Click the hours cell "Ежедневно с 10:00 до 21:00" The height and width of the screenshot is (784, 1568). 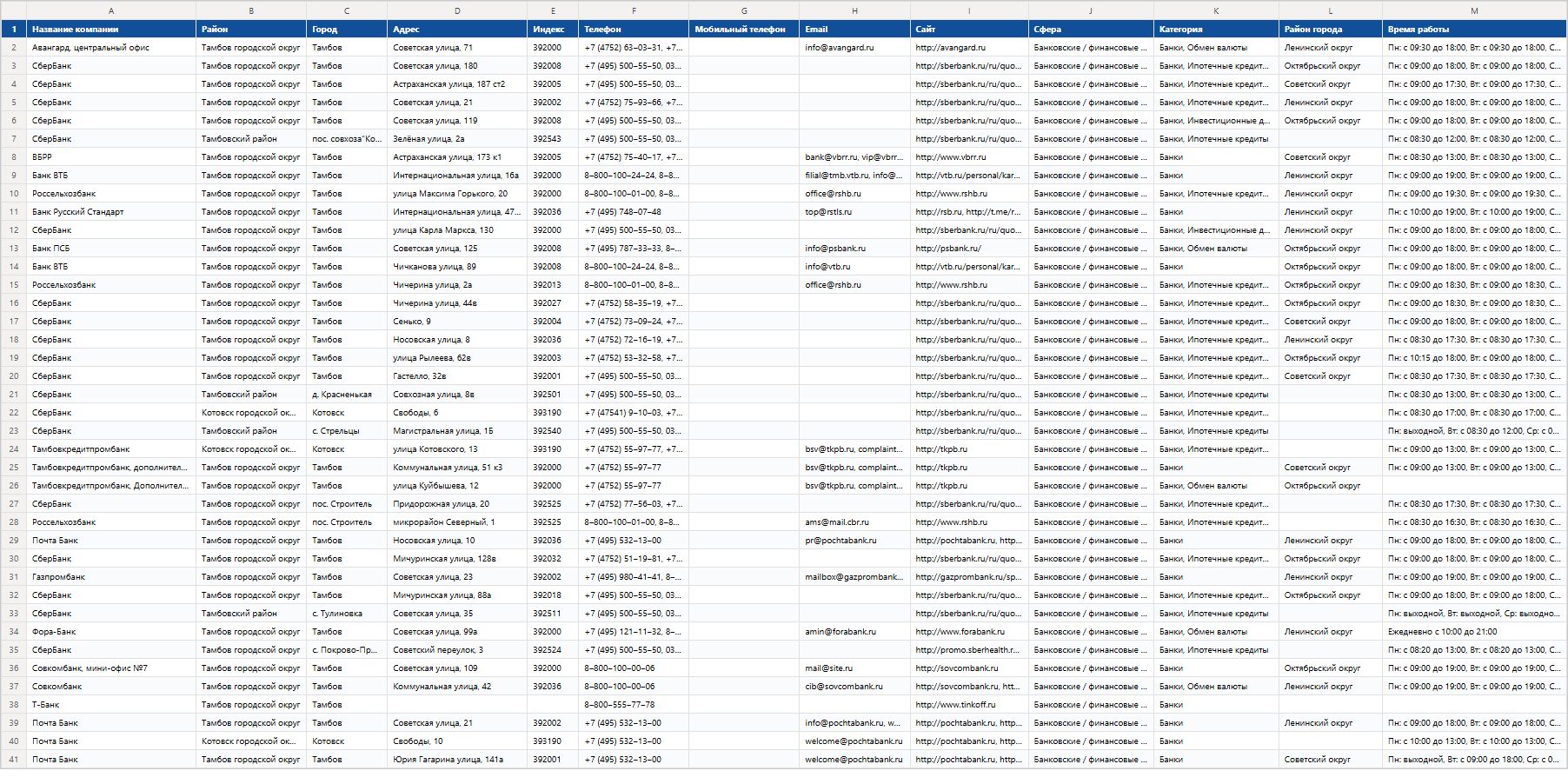click(1474, 632)
